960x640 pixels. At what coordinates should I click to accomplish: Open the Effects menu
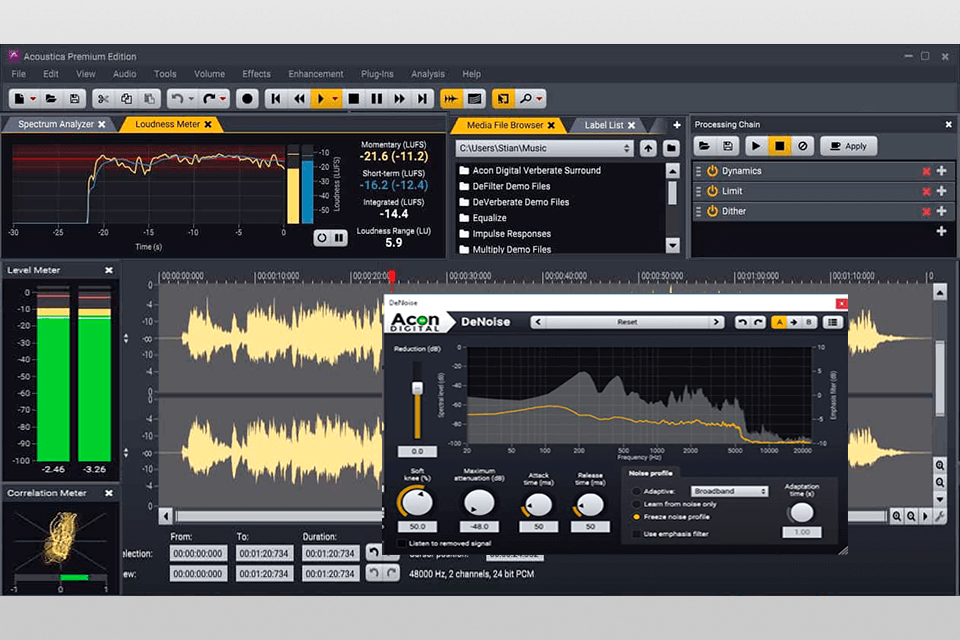[256, 73]
